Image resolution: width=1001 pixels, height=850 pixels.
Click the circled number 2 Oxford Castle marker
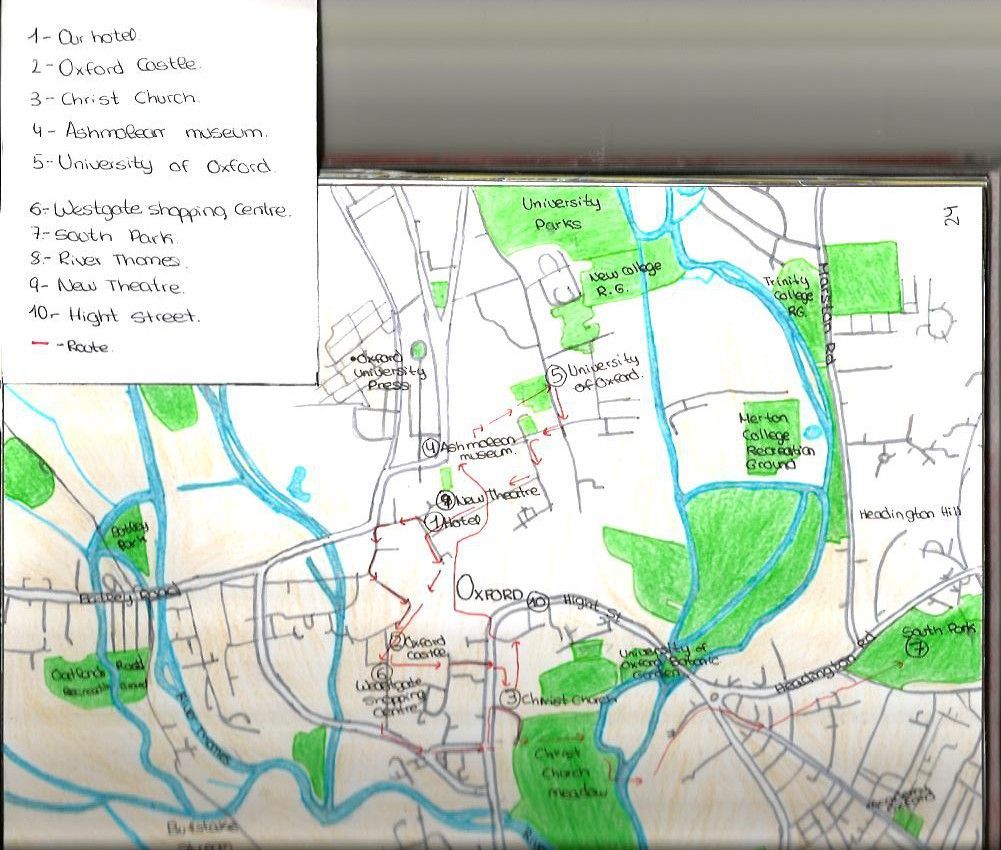(x=396, y=641)
